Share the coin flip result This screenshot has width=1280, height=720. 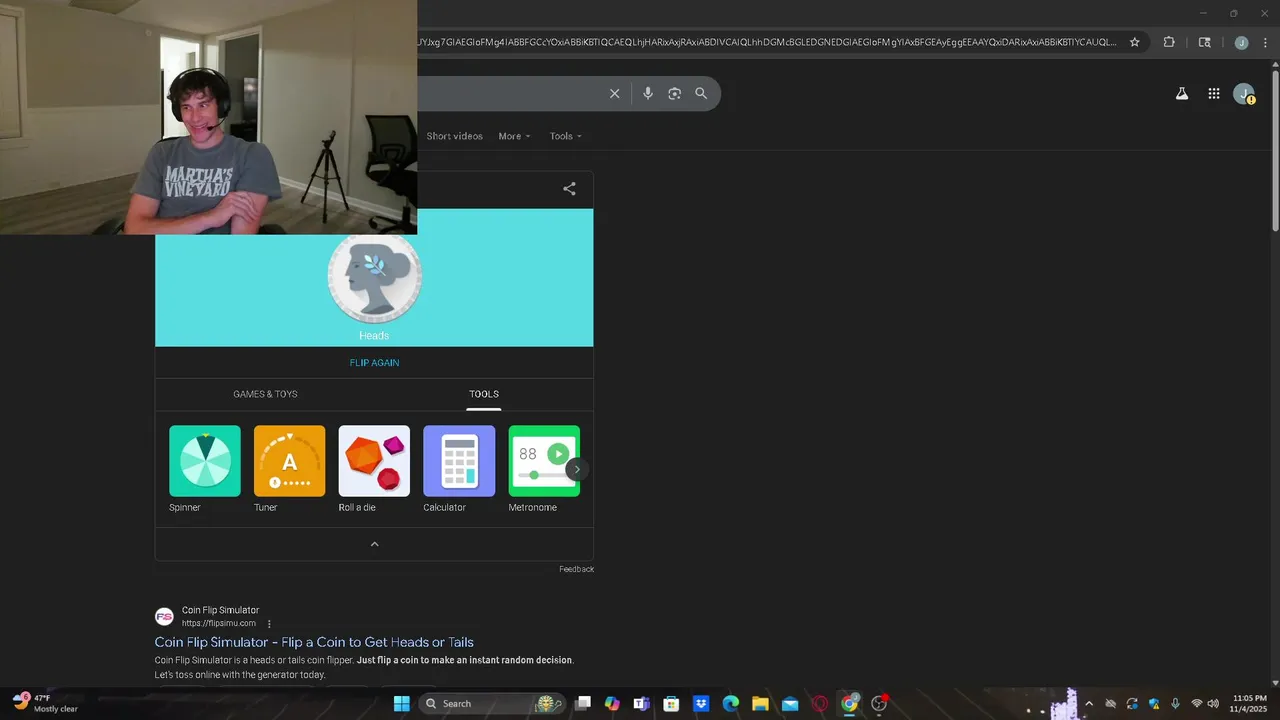569,188
